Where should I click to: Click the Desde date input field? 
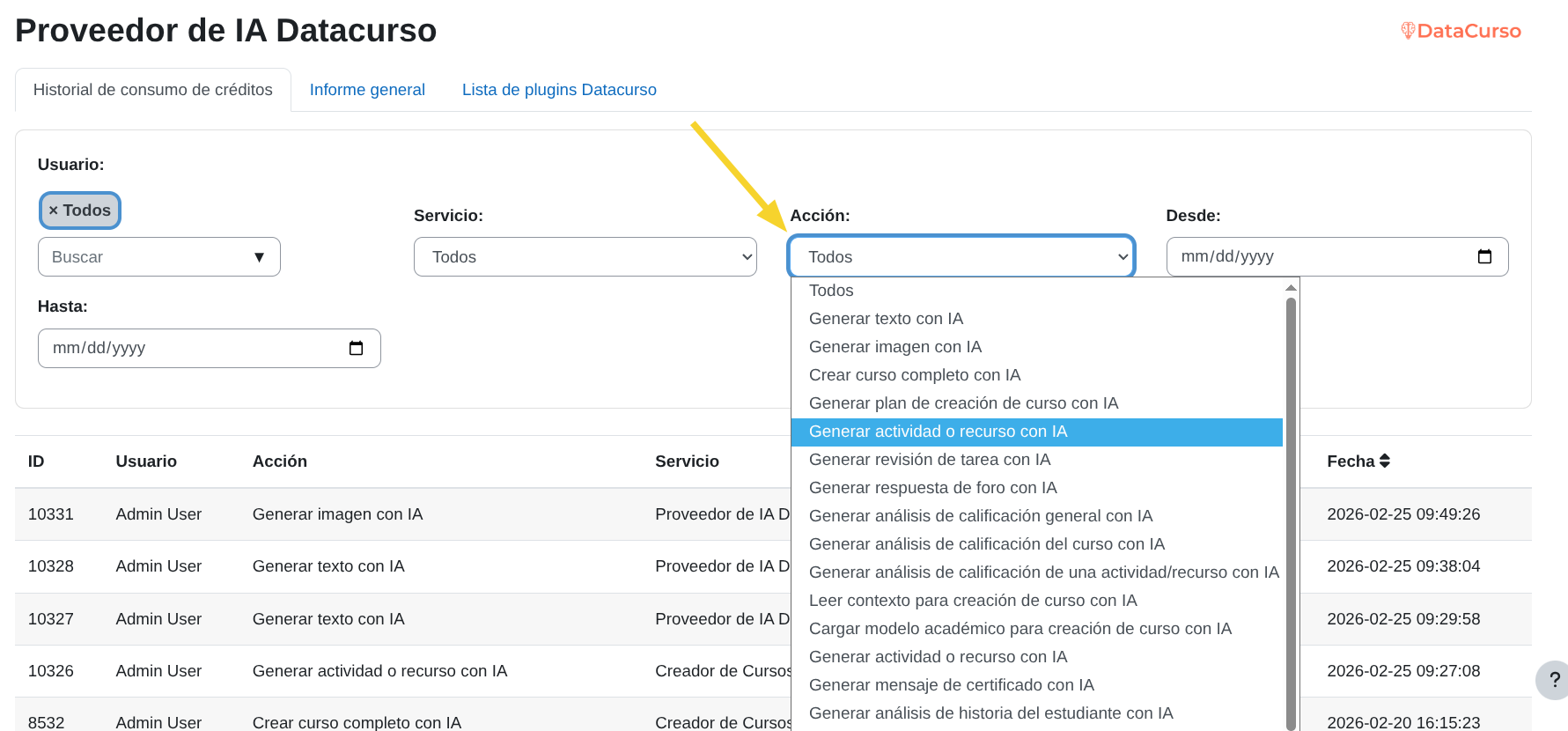[1321, 256]
